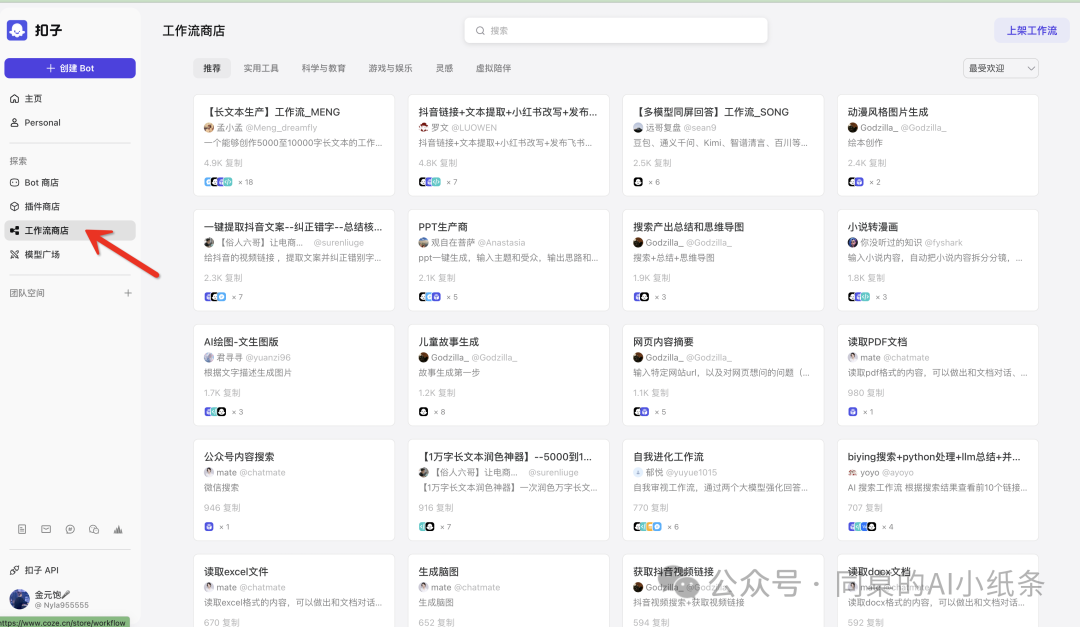Image resolution: width=1080 pixels, height=627 pixels.
Task: Open the bar chart icon in sidebar footer
Action: click(x=117, y=529)
